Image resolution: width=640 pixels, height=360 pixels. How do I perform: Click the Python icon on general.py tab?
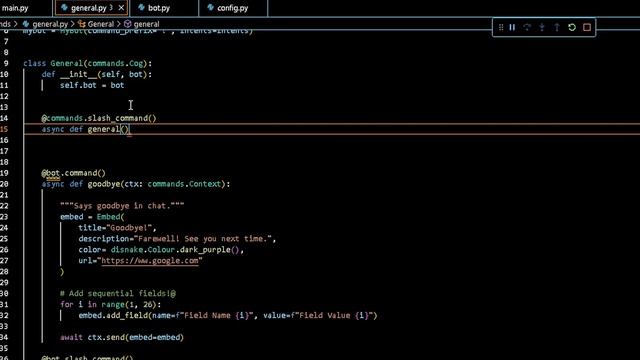click(x=64, y=8)
